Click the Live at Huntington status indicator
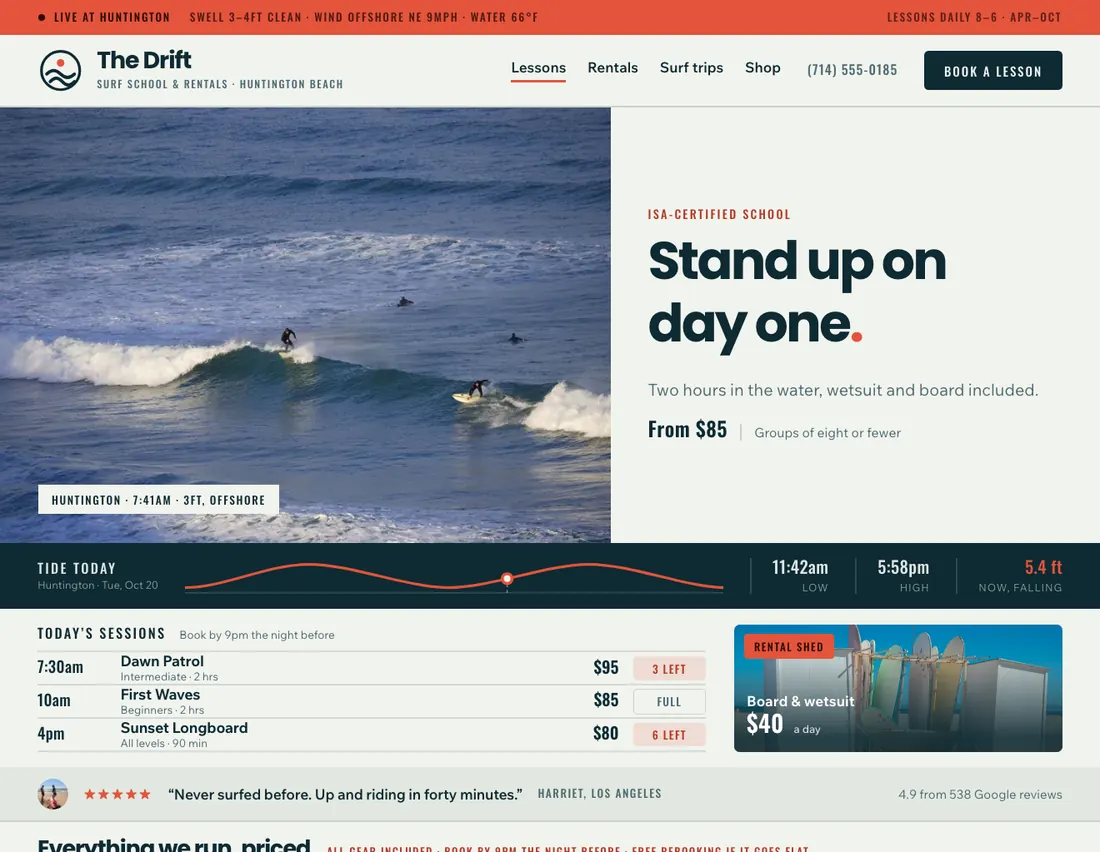This screenshot has width=1100, height=852. pos(104,17)
